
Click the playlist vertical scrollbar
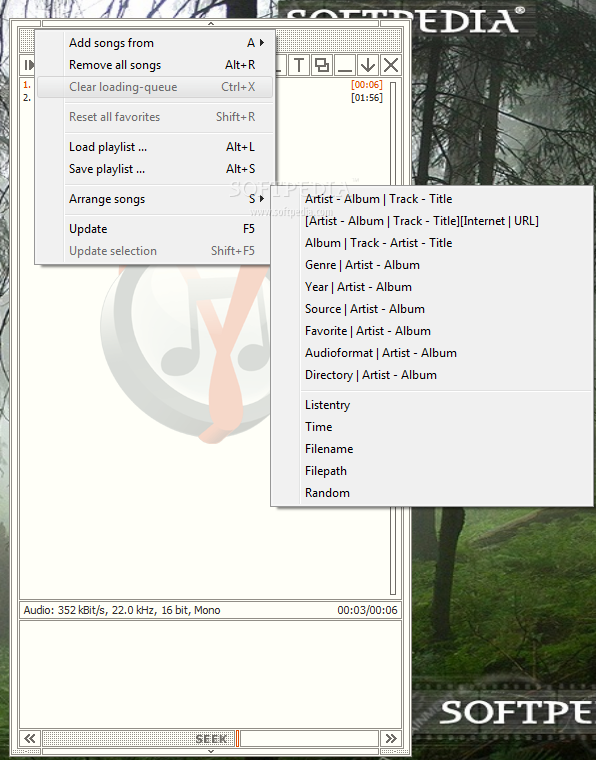[393, 338]
